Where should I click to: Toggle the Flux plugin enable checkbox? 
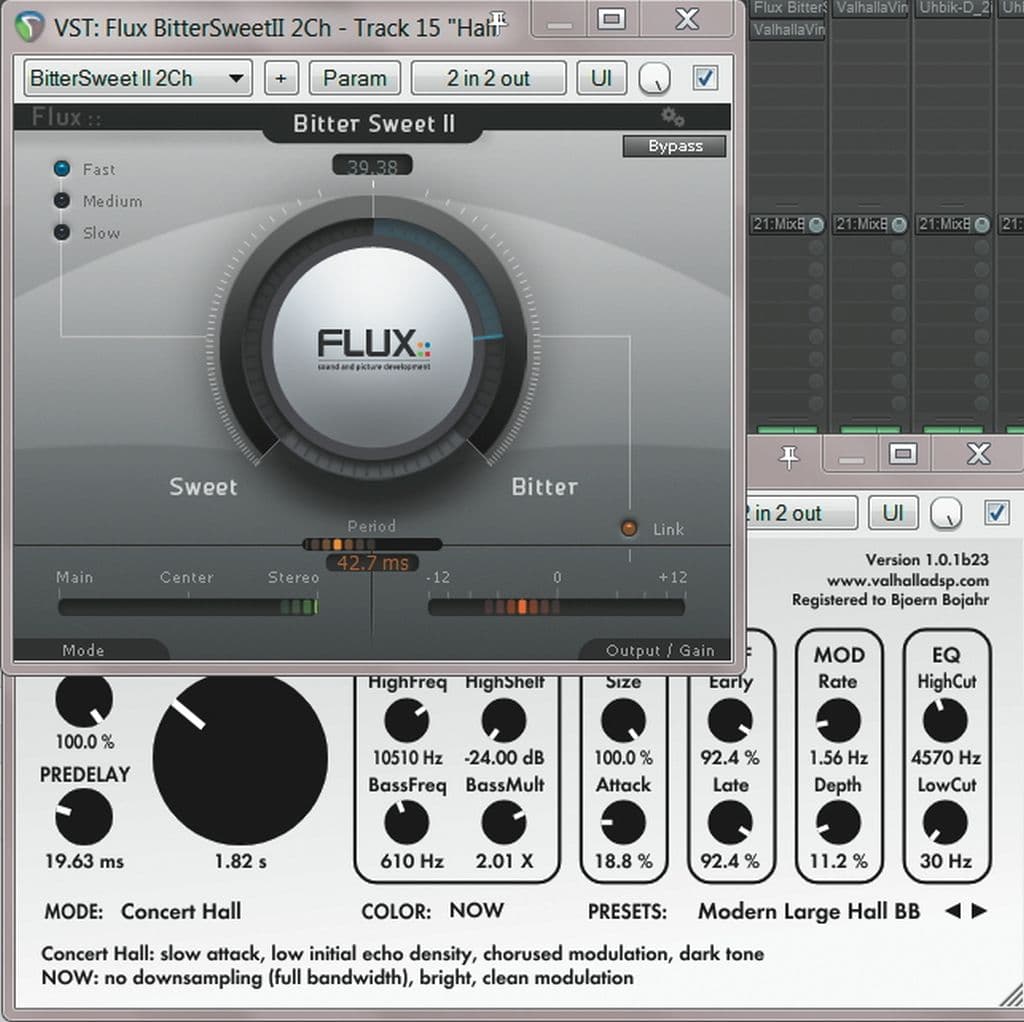[x=705, y=78]
